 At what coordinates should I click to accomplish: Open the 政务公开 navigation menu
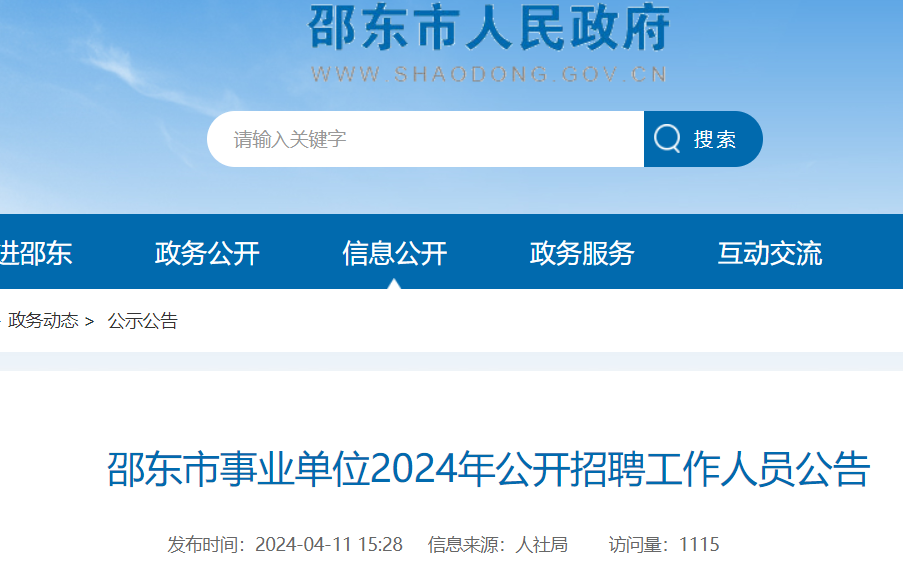point(207,253)
